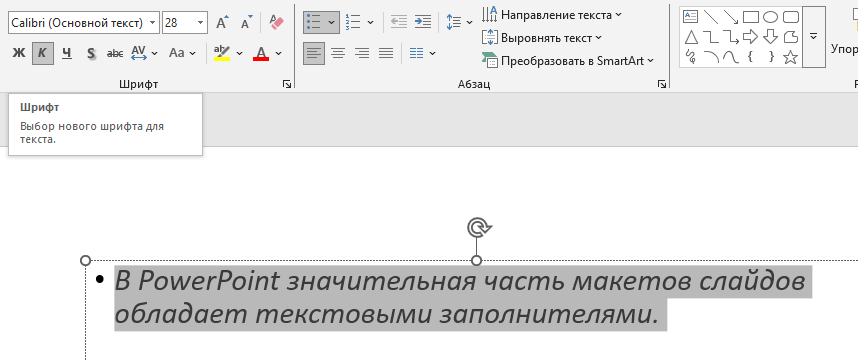Screen dimensions: 858x361
Task: Decrease the font size with the small A button
Action: point(246,22)
